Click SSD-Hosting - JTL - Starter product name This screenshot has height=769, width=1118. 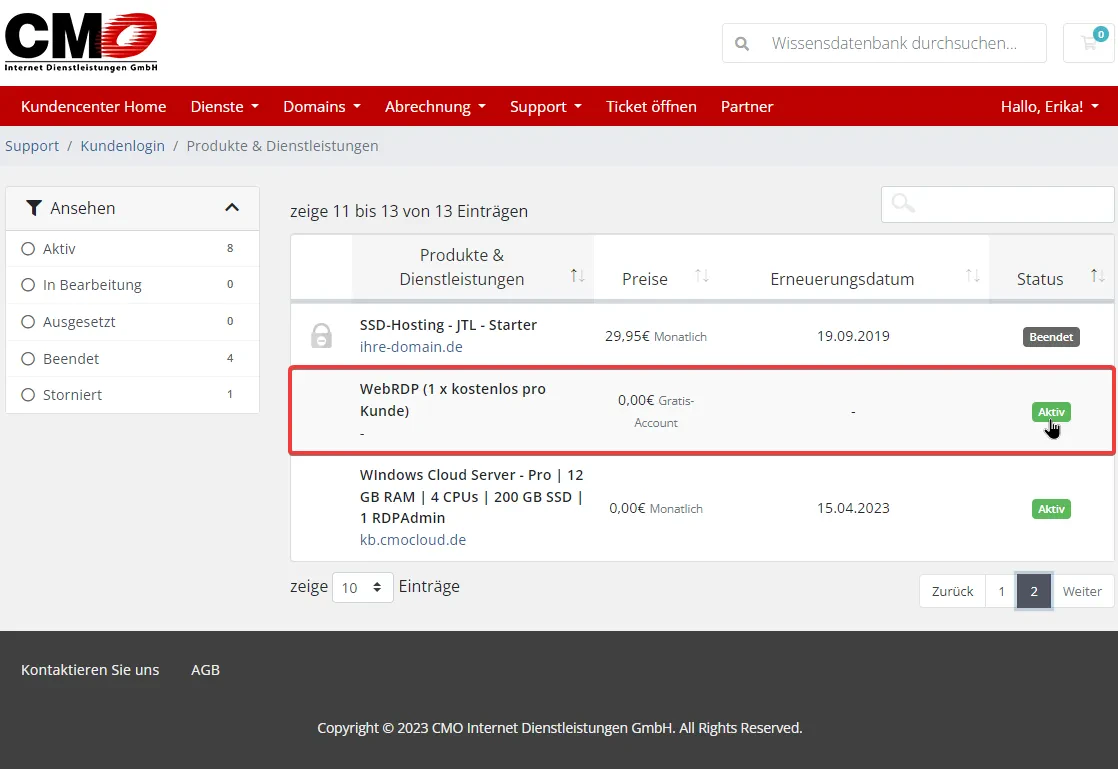(x=448, y=324)
